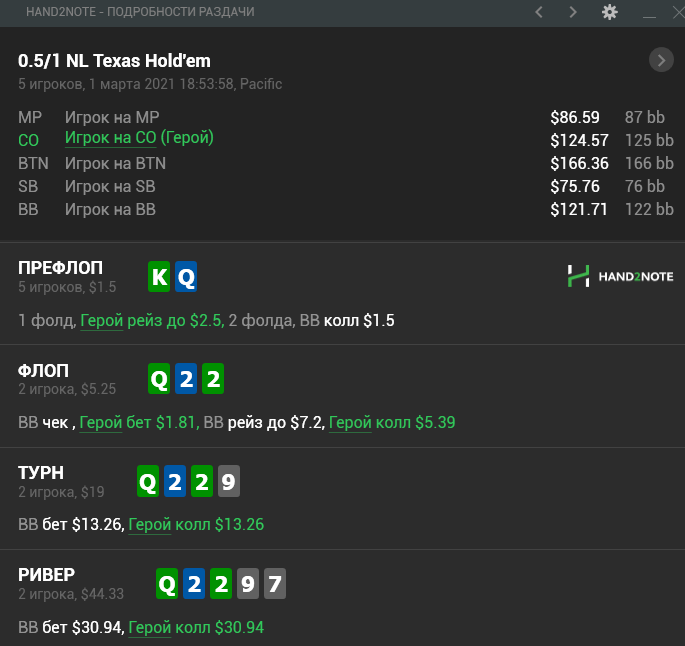Expand details with round chevron button
Image resolution: width=685 pixels, height=646 pixels.
[661, 60]
